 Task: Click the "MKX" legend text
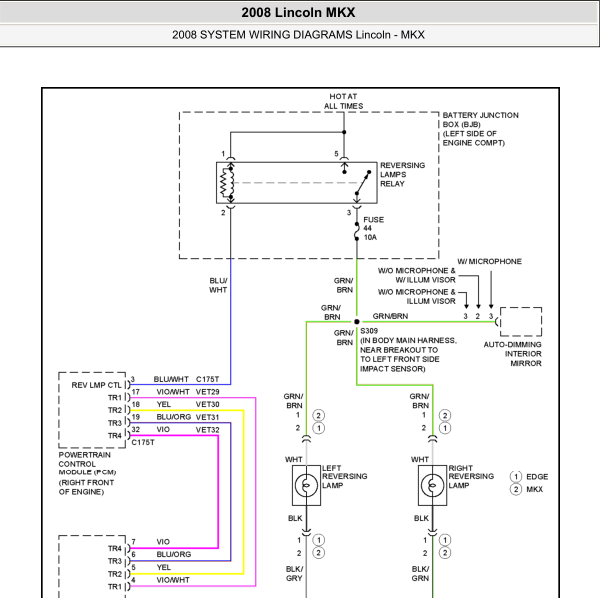point(535,489)
